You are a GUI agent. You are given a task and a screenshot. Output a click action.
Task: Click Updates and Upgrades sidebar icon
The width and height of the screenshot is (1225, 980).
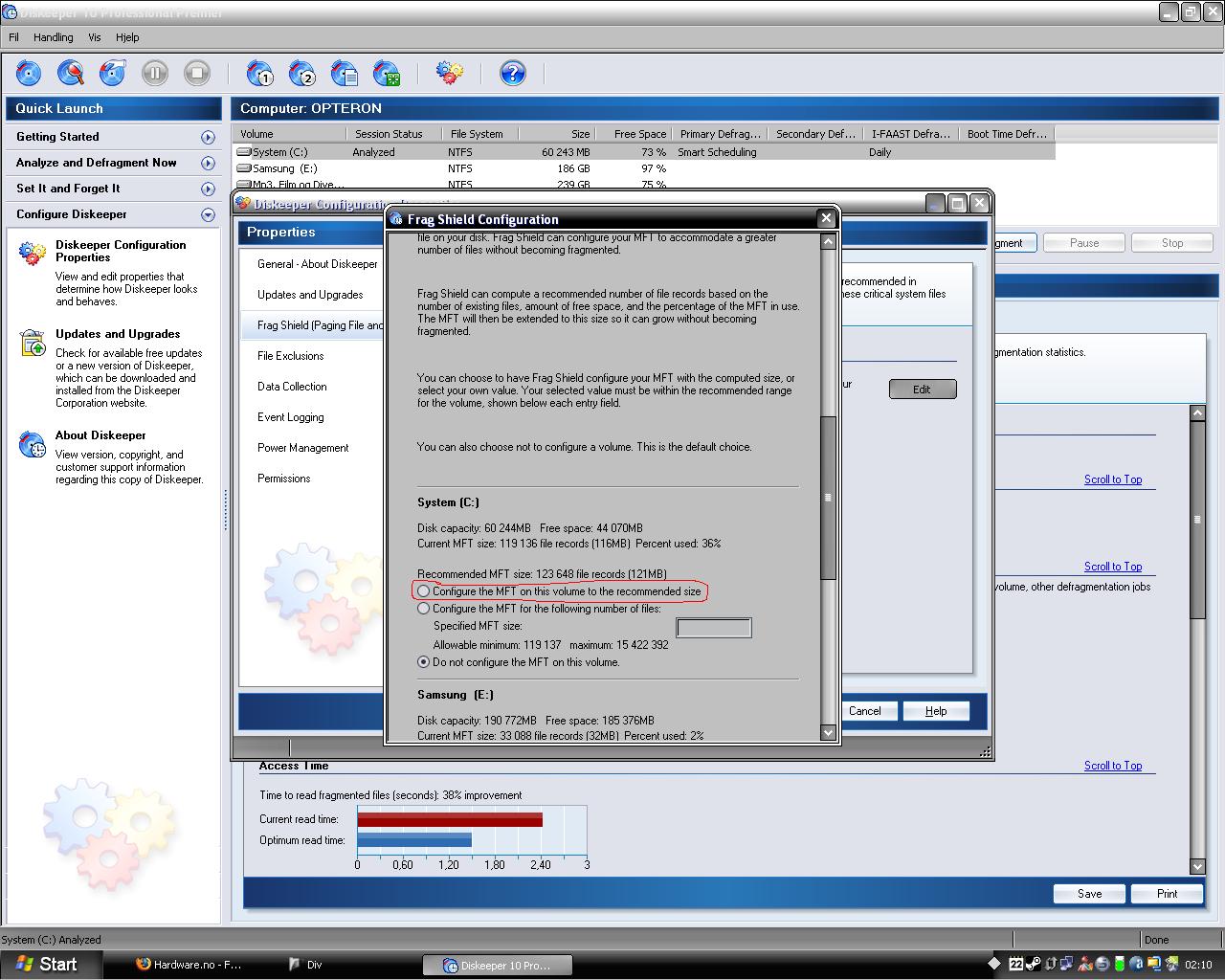(33, 343)
